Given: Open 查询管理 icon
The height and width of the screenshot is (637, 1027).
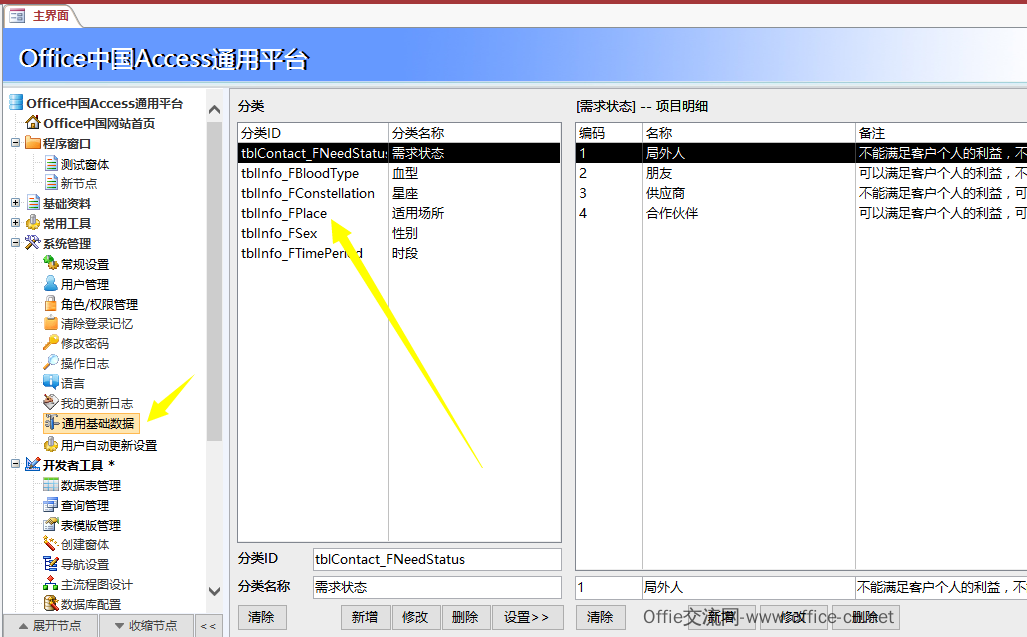Looking at the screenshot, I should pos(51,505).
